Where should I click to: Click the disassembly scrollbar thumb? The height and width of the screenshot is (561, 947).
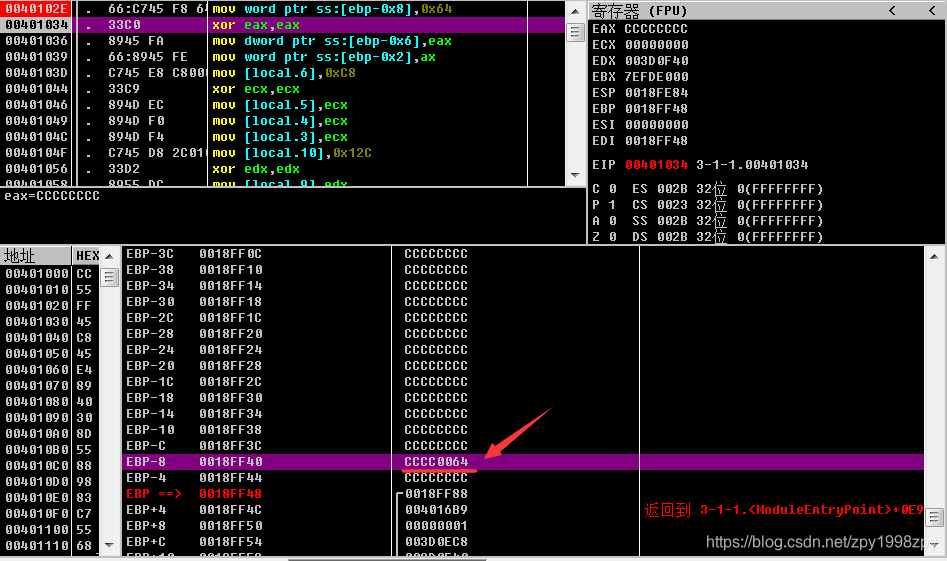[576, 32]
